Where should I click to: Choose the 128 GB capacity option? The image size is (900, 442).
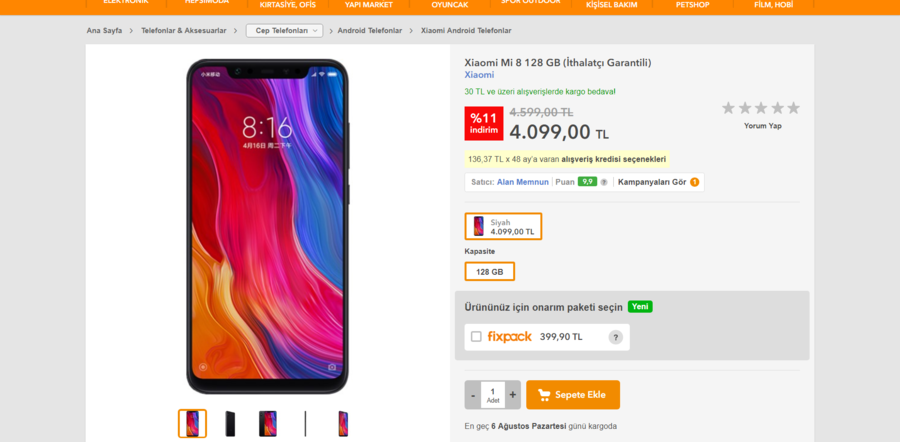click(490, 272)
